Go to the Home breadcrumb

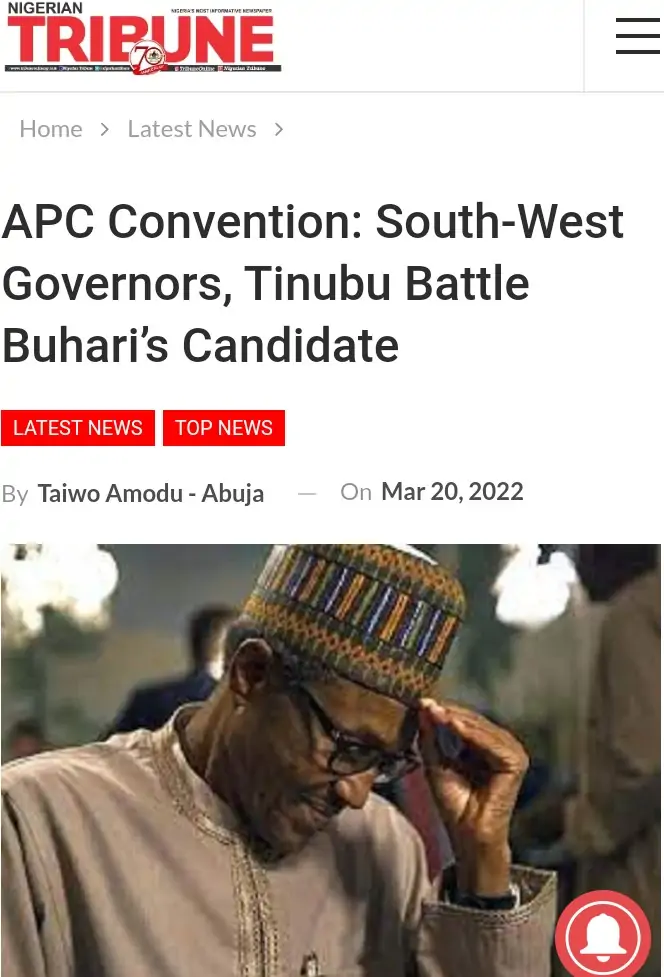pos(51,129)
